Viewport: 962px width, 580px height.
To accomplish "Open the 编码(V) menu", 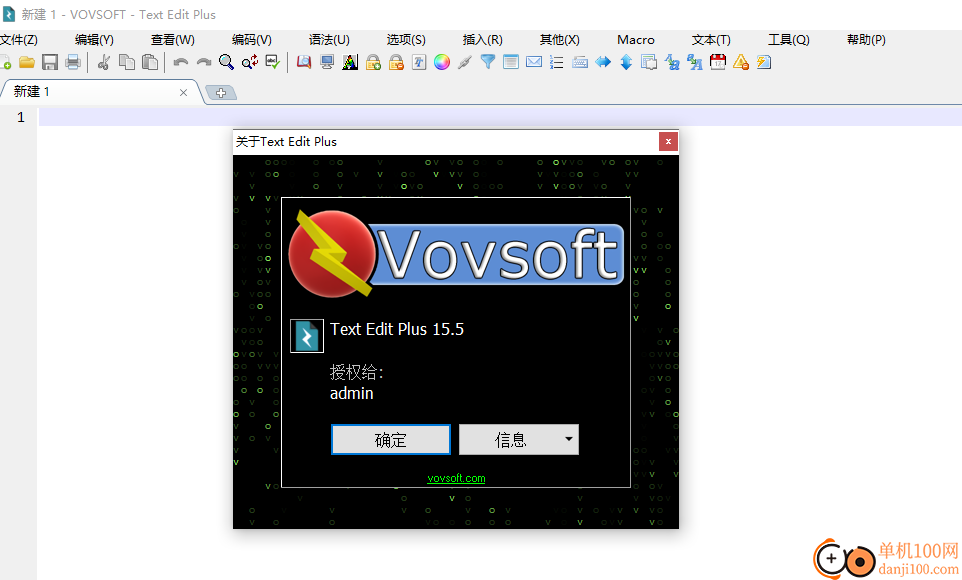I will pos(252,40).
